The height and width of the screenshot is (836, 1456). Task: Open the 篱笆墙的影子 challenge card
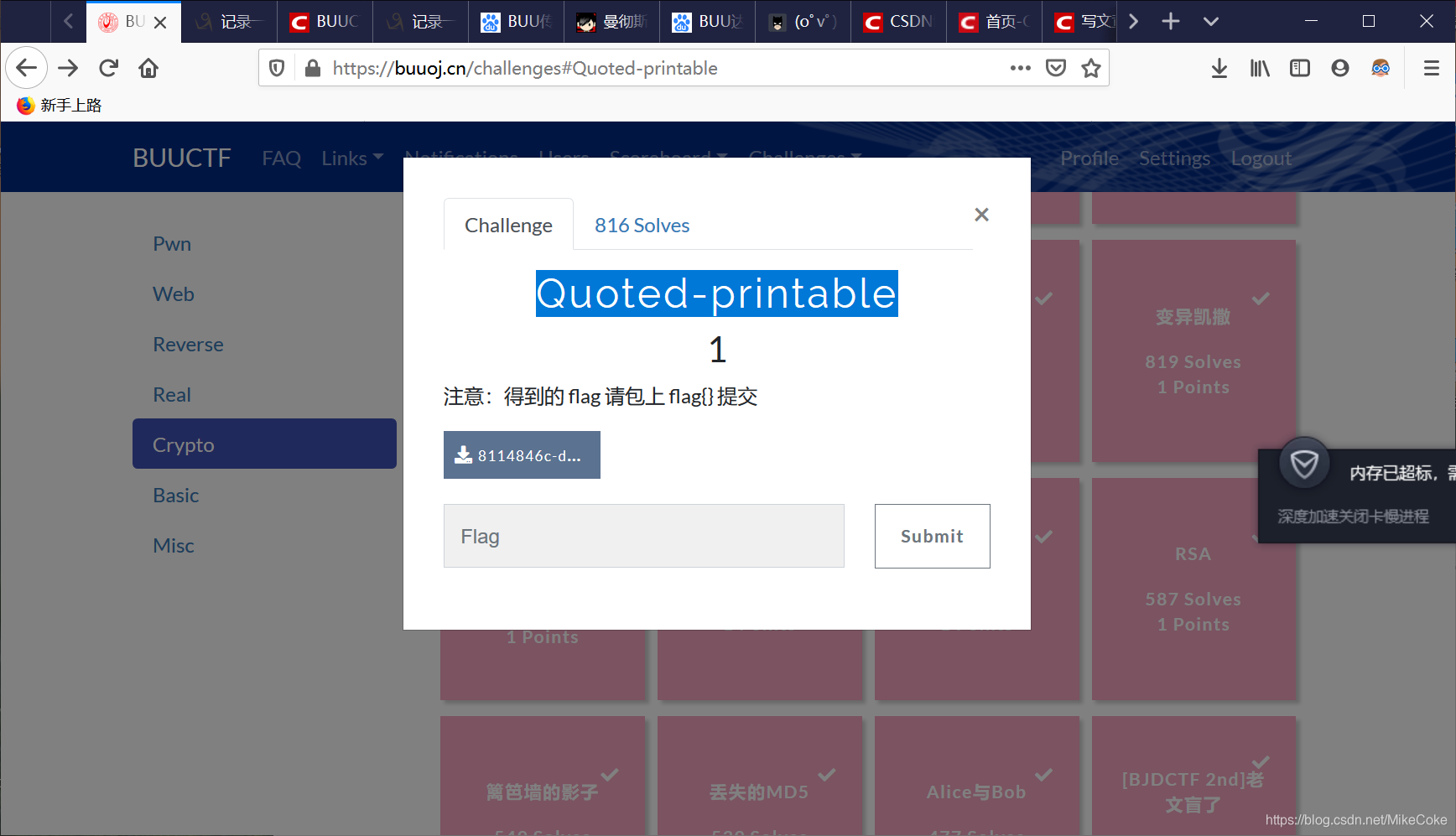click(x=543, y=776)
